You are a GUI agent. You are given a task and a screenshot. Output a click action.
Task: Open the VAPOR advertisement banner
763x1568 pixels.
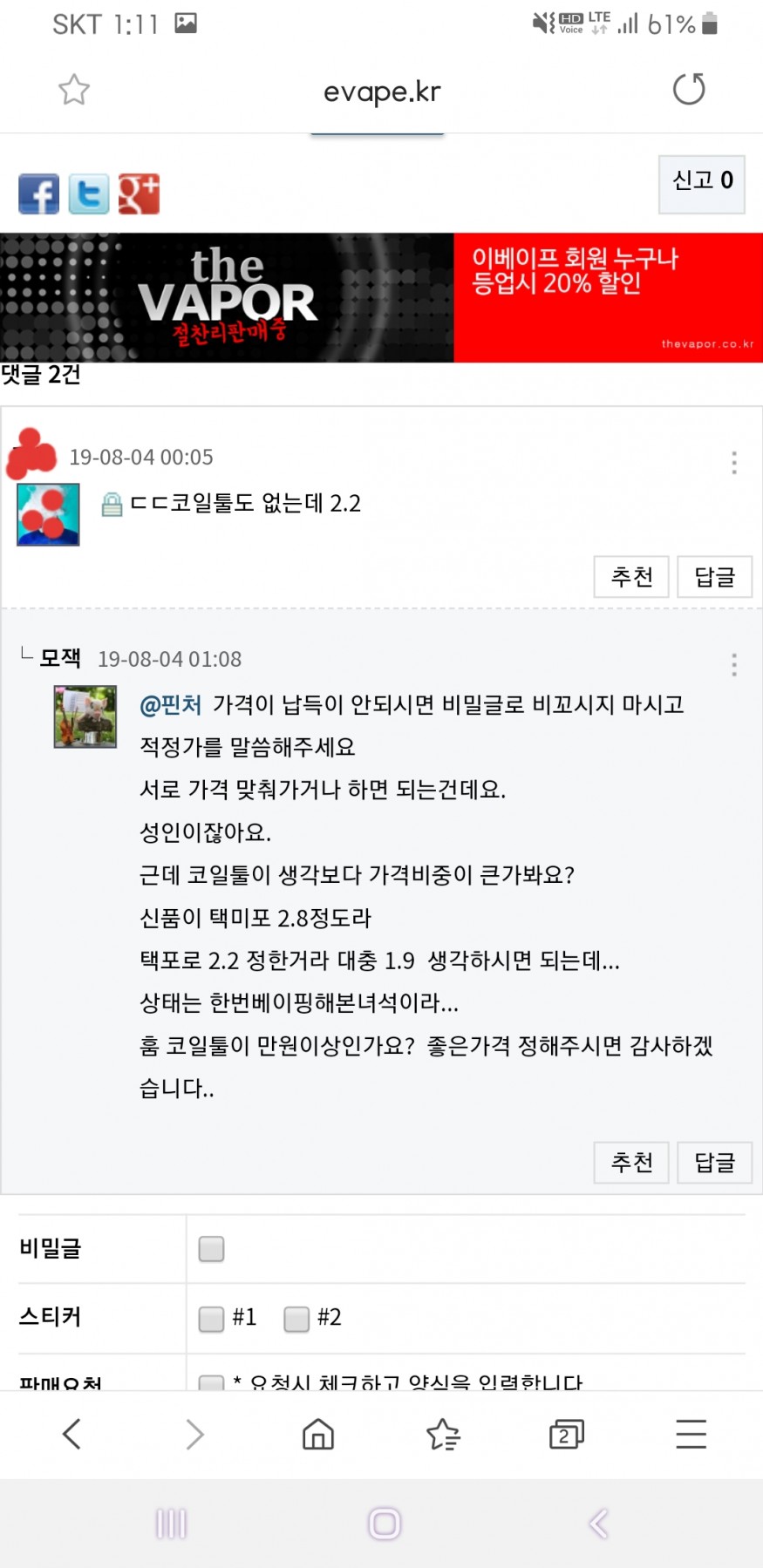(381, 297)
